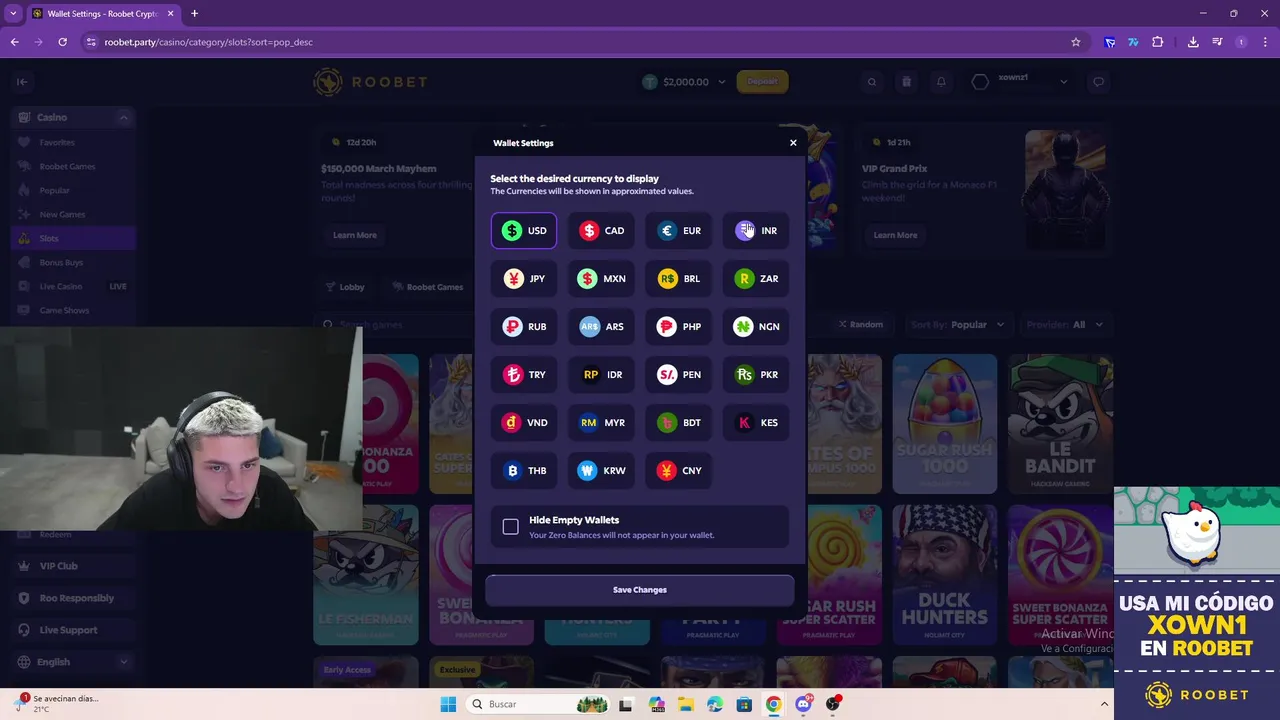Open the Sort By Popular dropdown
Image resolution: width=1280 pixels, height=720 pixels.
pos(957,325)
